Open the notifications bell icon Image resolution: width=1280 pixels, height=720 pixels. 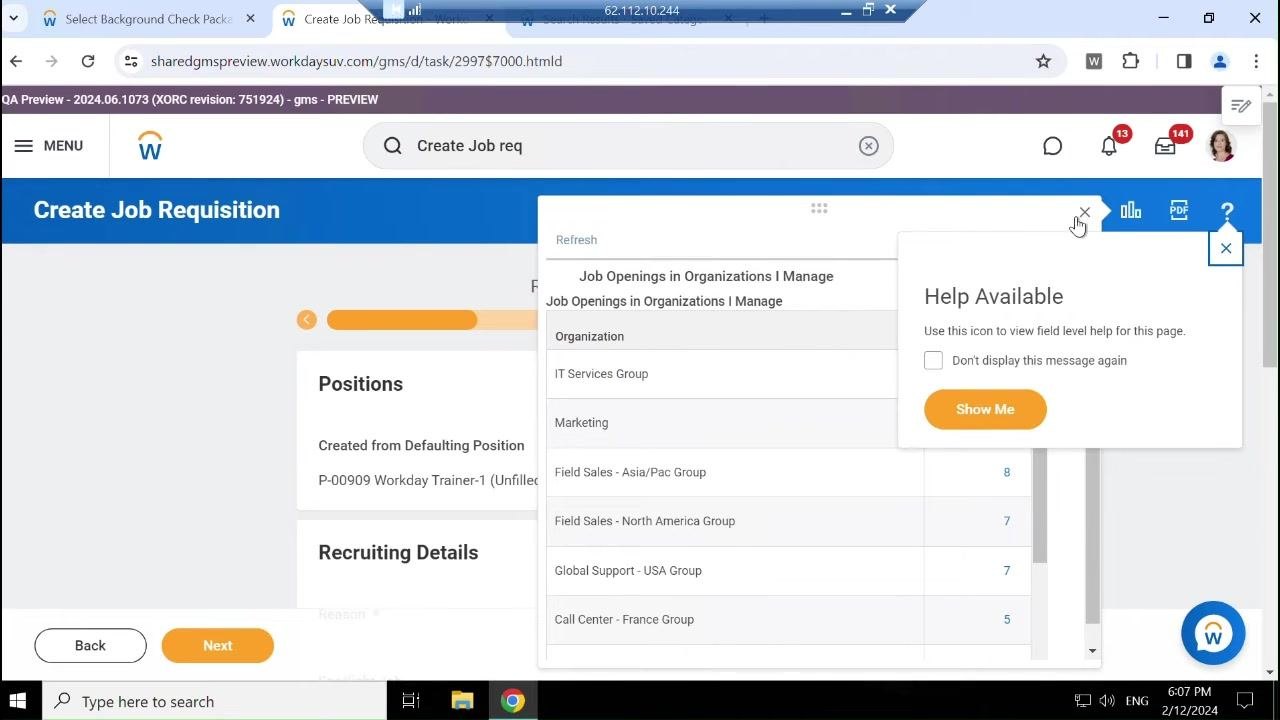1109,146
